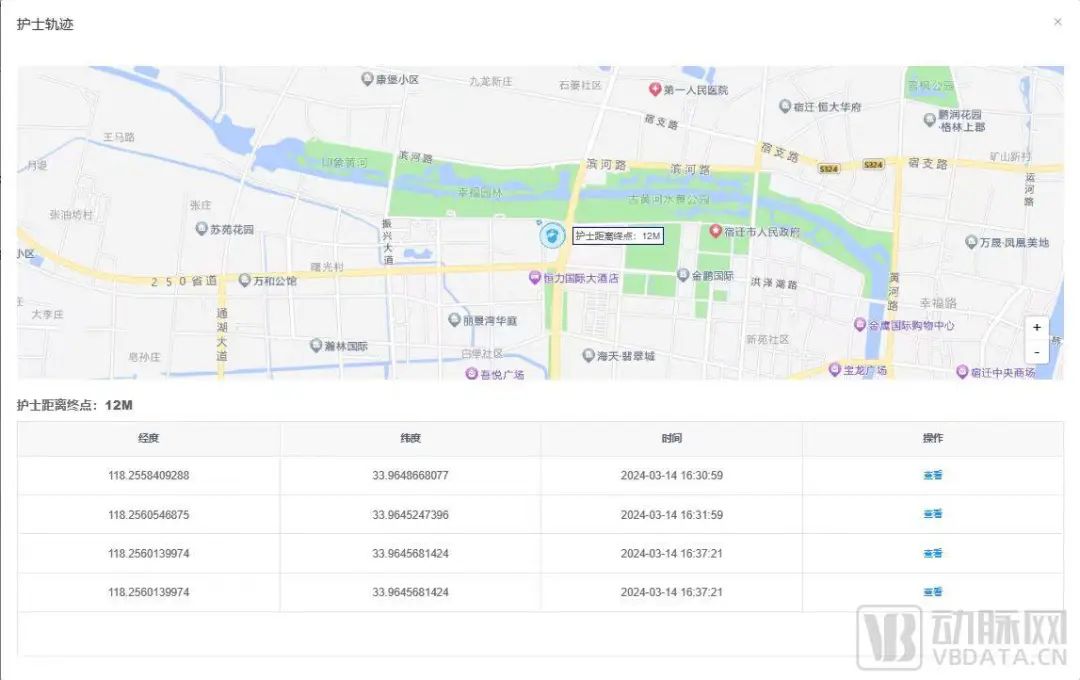Close the 护士轨迹 dialog
This screenshot has height=680, width=1080.
point(1057,22)
